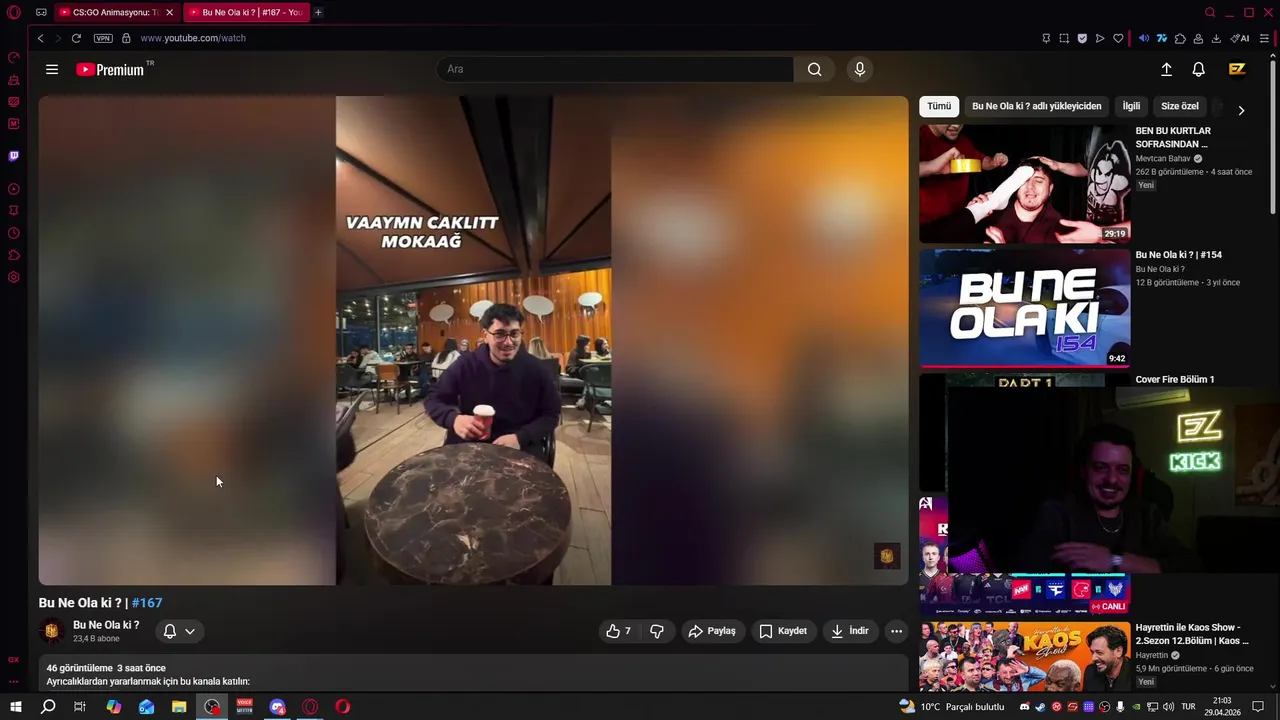Click the Opera browser back arrow
This screenshot has width=1280, height=720.
pos(40,38)
